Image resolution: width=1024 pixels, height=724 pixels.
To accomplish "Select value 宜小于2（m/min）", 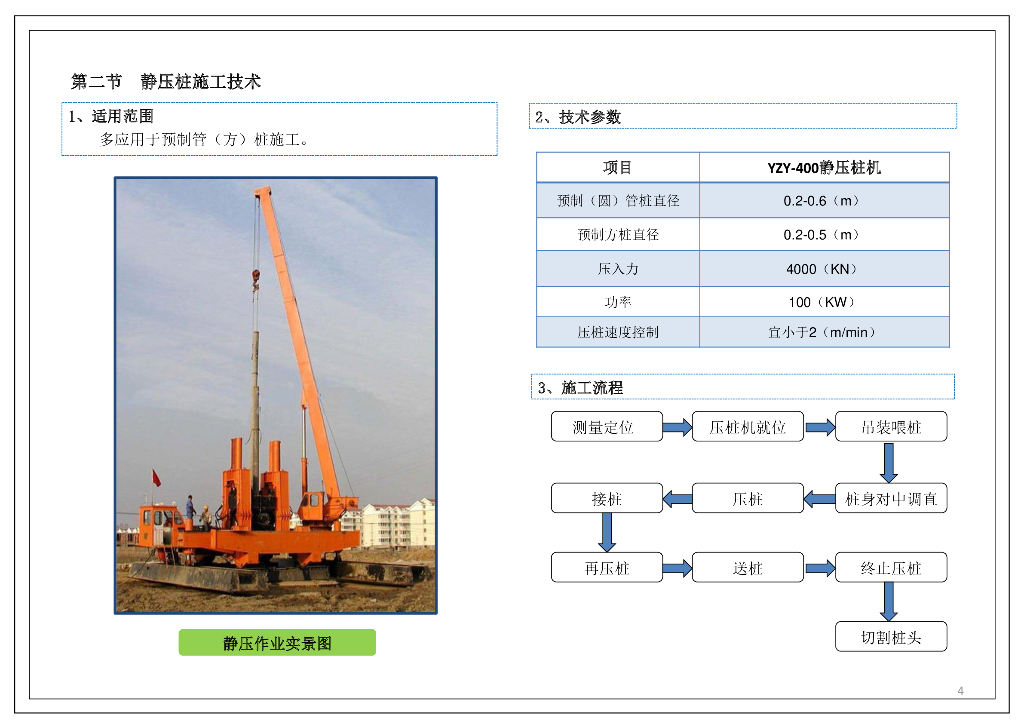I will point(824,332).
